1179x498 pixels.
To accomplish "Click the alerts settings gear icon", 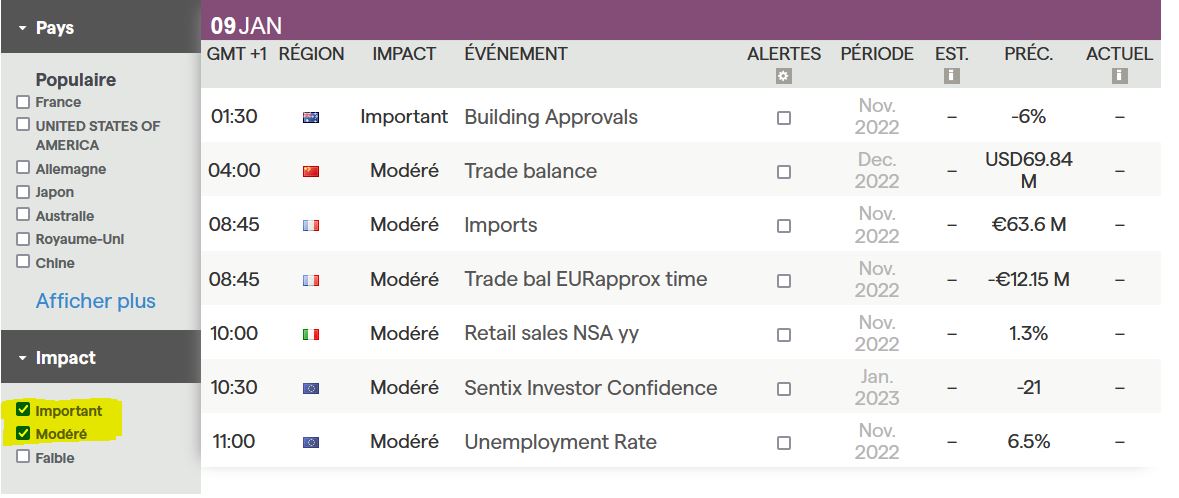I will point(784,76).
